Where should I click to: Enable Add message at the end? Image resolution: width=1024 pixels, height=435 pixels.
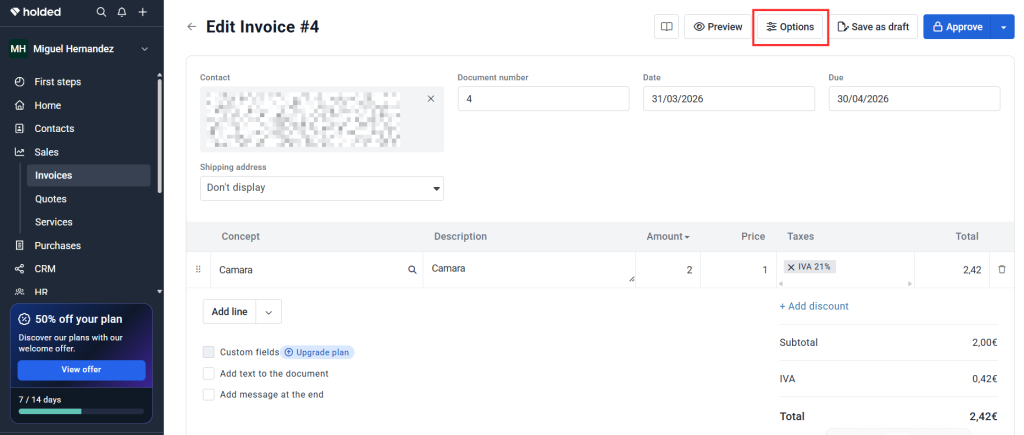tap(208, 395)
